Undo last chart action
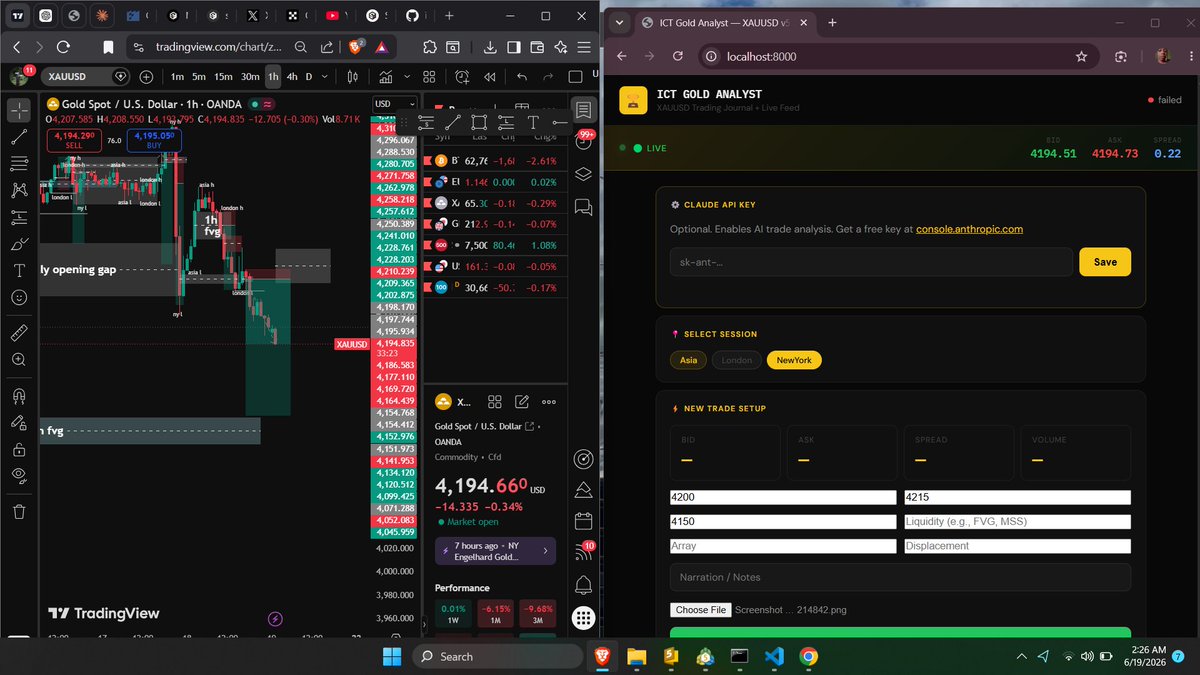Image resolution: width=1200 pixels, height=675 pixels. [x=522, y=76]
